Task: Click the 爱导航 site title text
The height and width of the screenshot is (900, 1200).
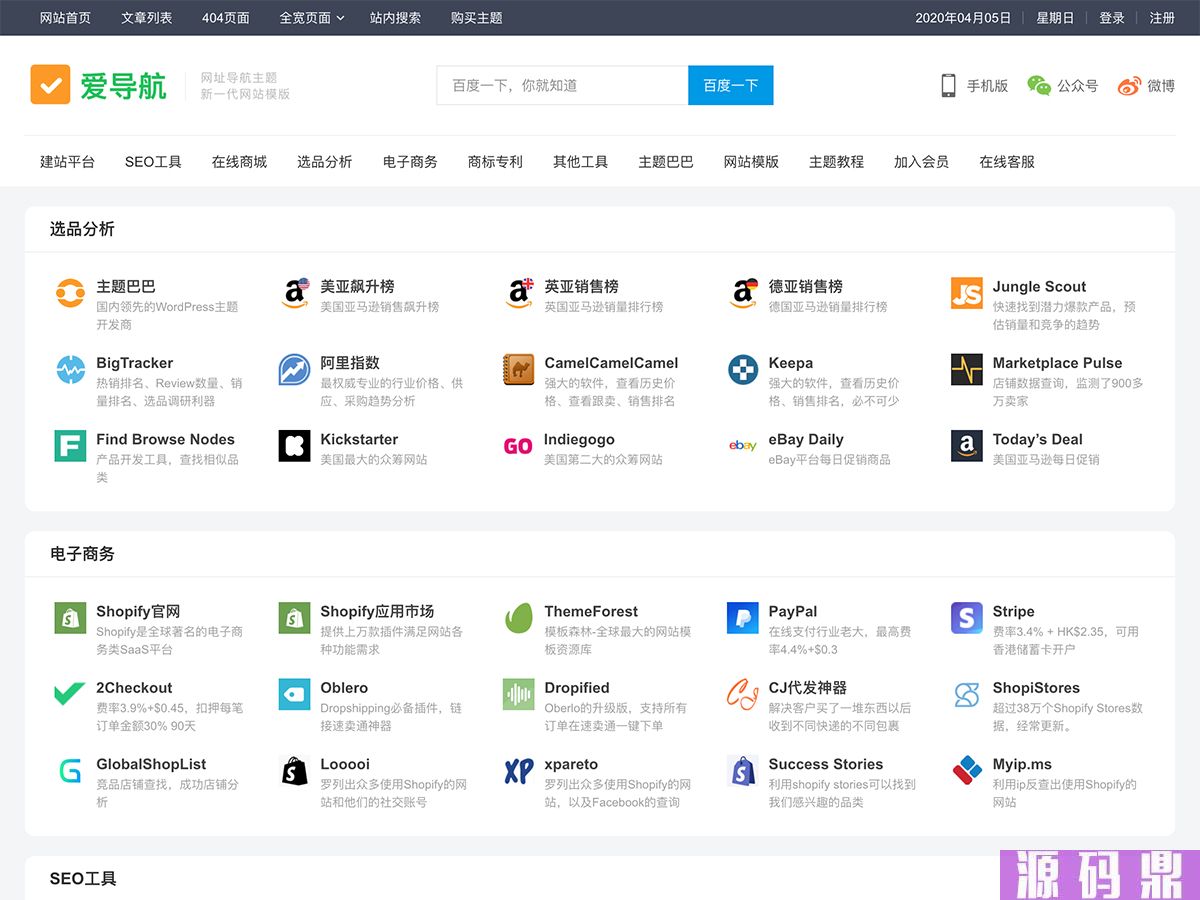Action: click(123, 86)
